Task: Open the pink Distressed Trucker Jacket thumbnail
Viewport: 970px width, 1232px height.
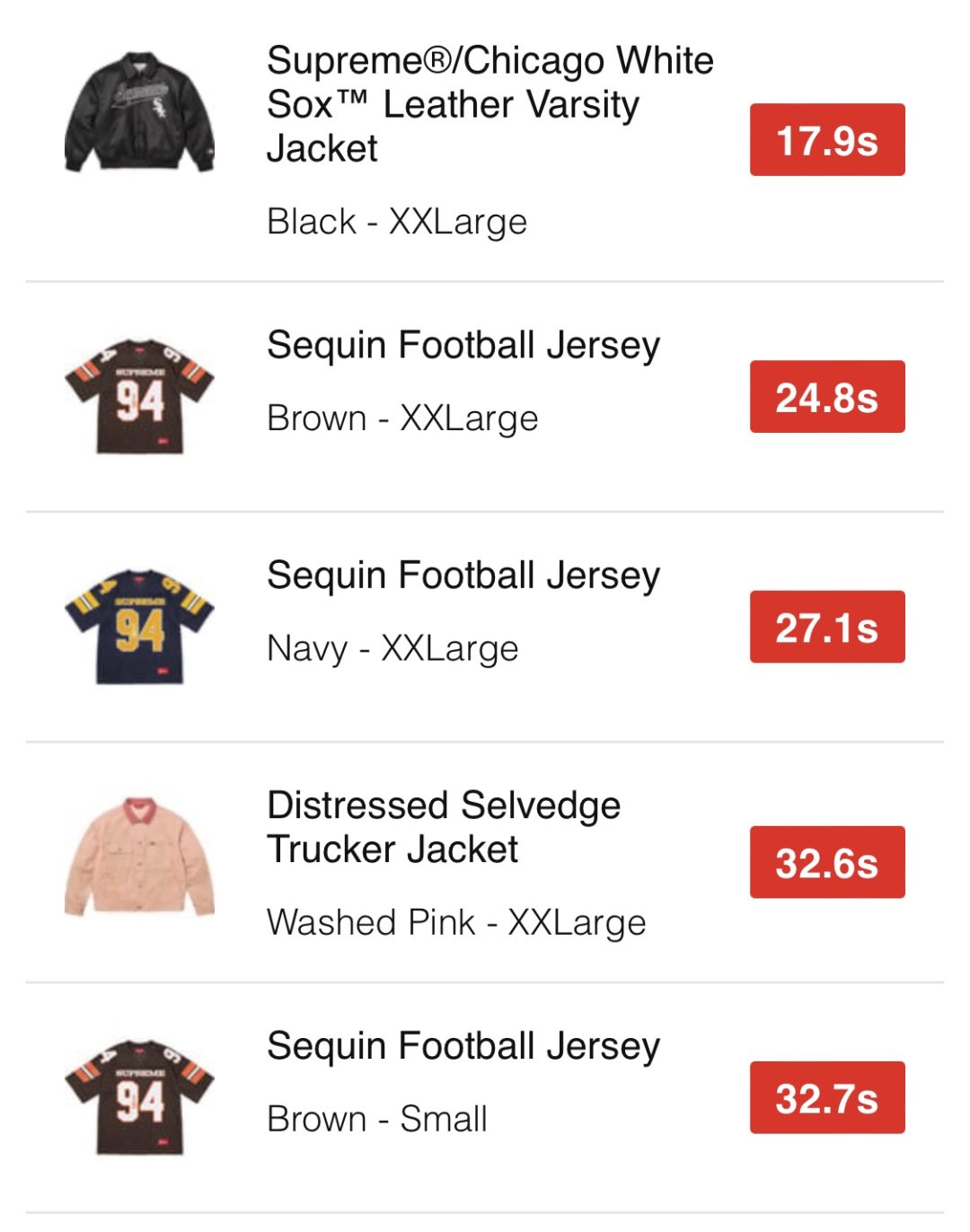Action: point(139,857)
